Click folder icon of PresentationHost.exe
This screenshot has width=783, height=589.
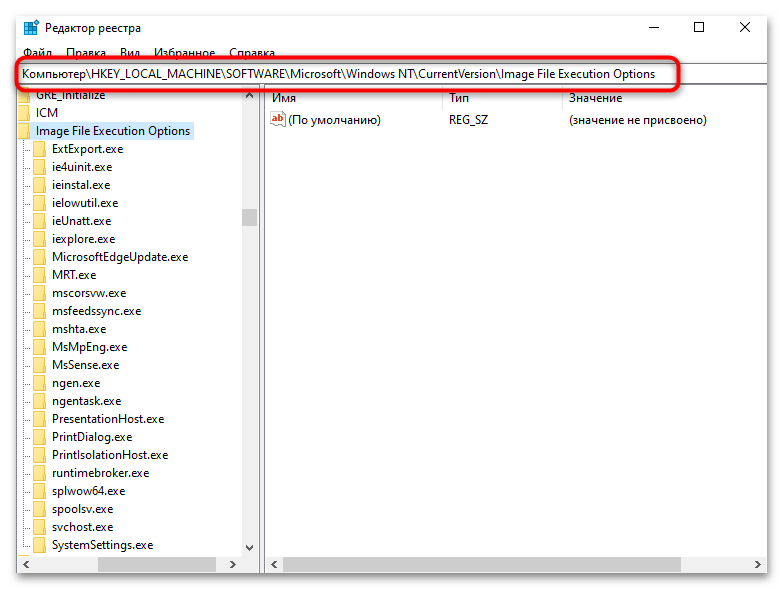tap(39, 419)
